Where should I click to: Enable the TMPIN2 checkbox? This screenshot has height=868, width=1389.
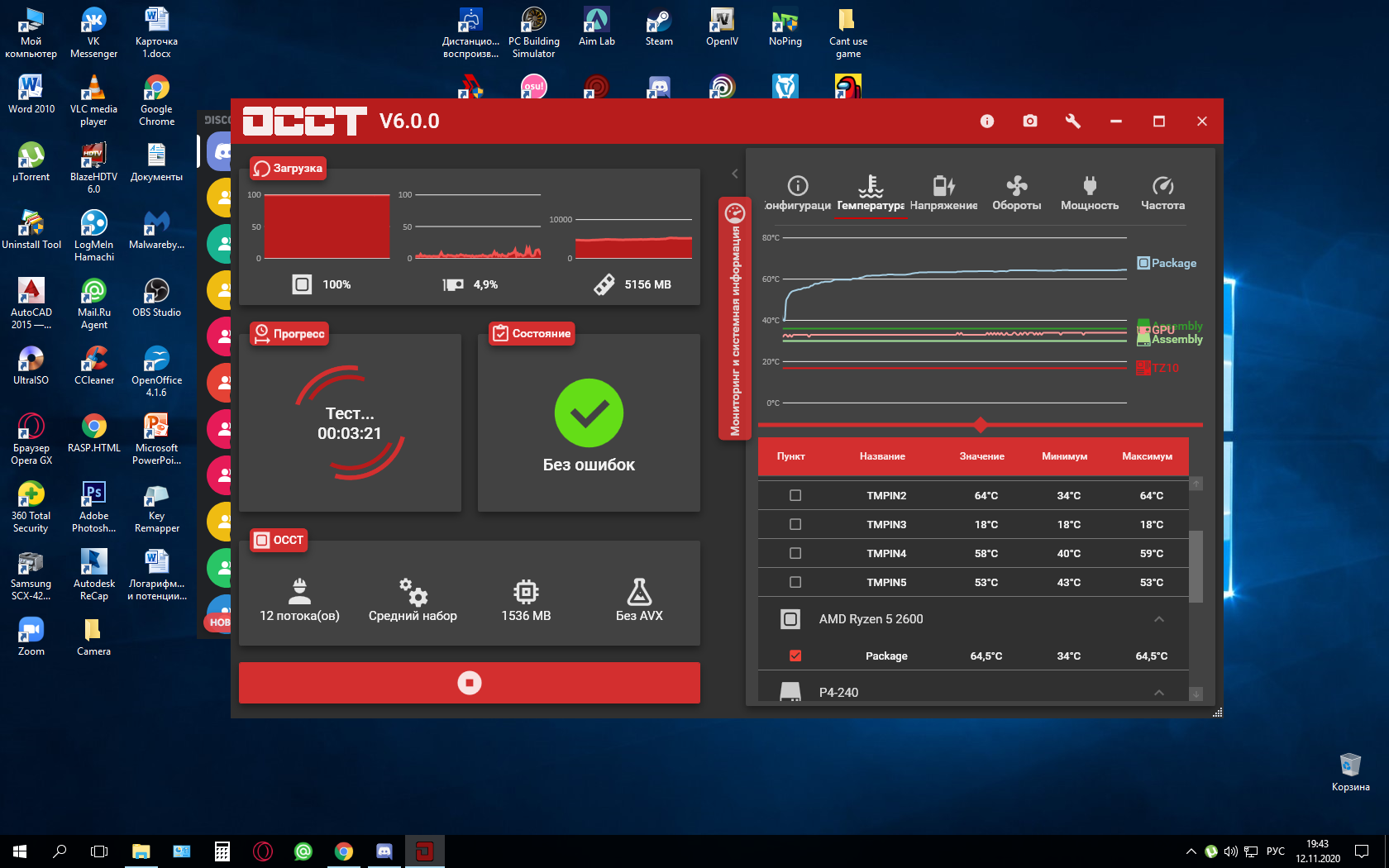(x=795, y=495)
